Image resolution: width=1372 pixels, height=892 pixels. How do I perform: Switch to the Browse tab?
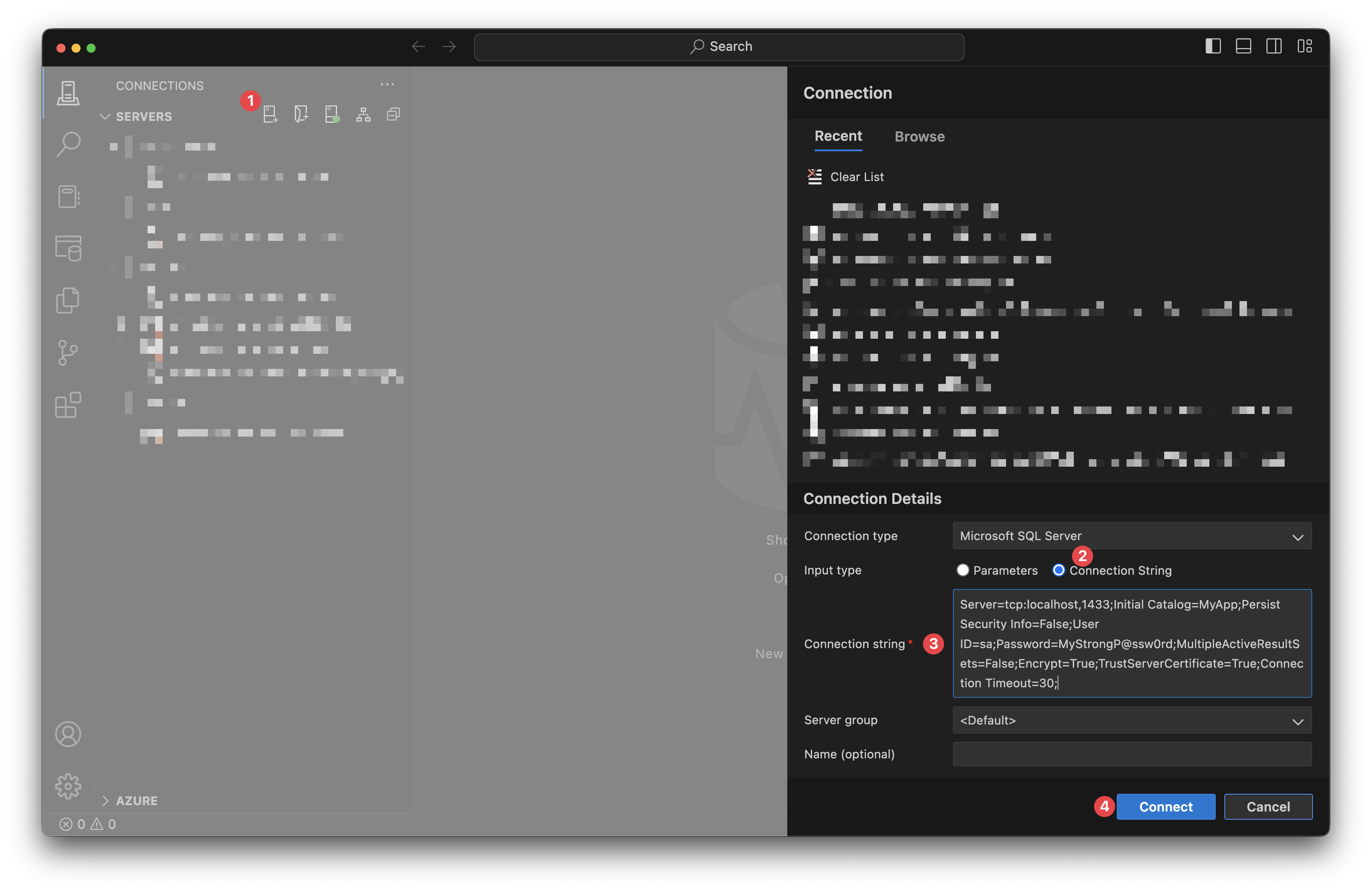(919, 137)
